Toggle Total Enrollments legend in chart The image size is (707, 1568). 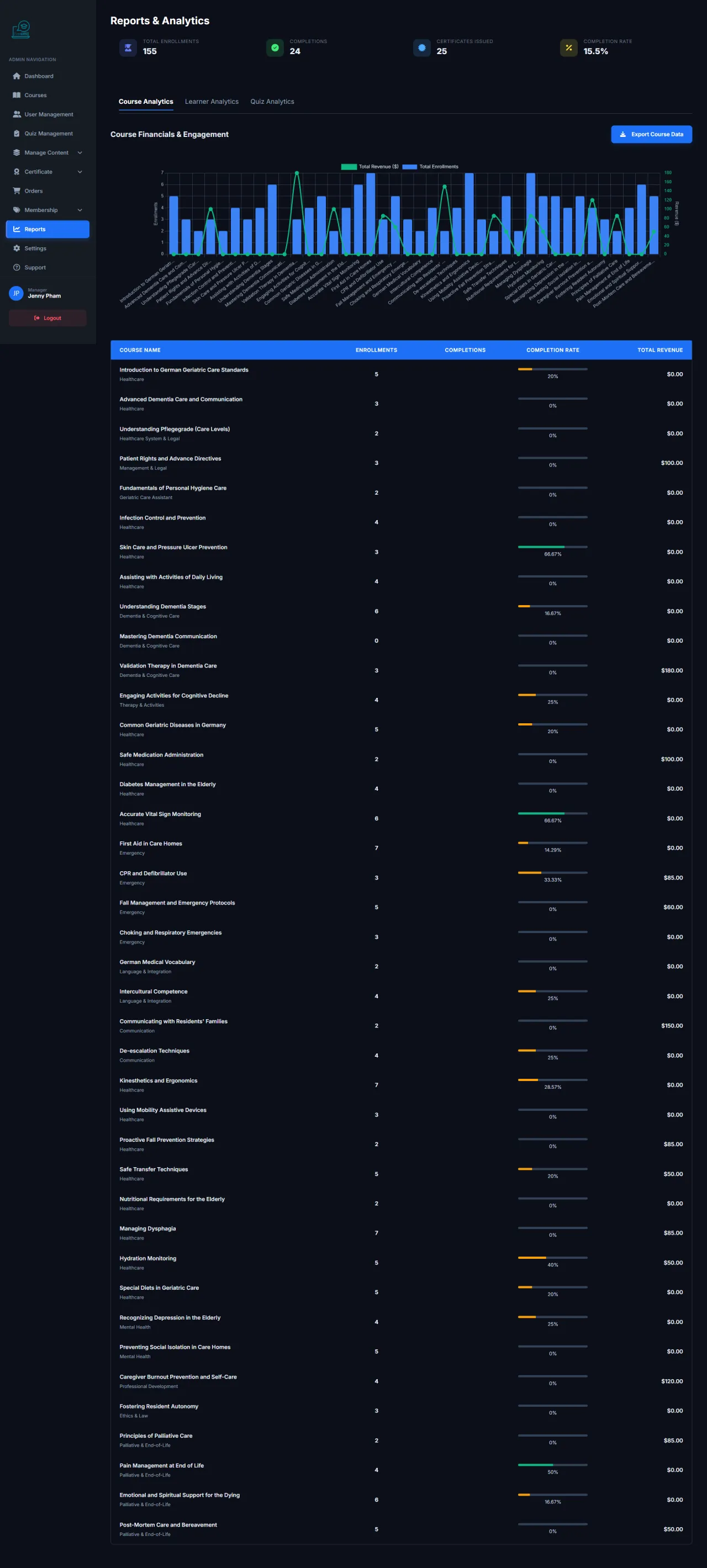tap(430, 167)
